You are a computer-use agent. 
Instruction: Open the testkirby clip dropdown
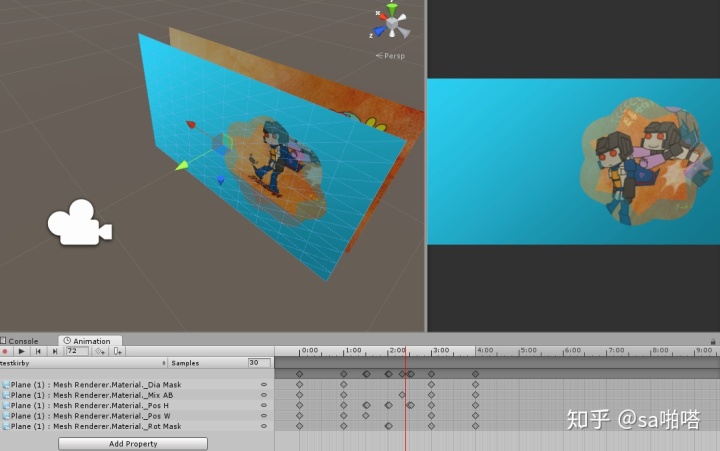(83, 363)
